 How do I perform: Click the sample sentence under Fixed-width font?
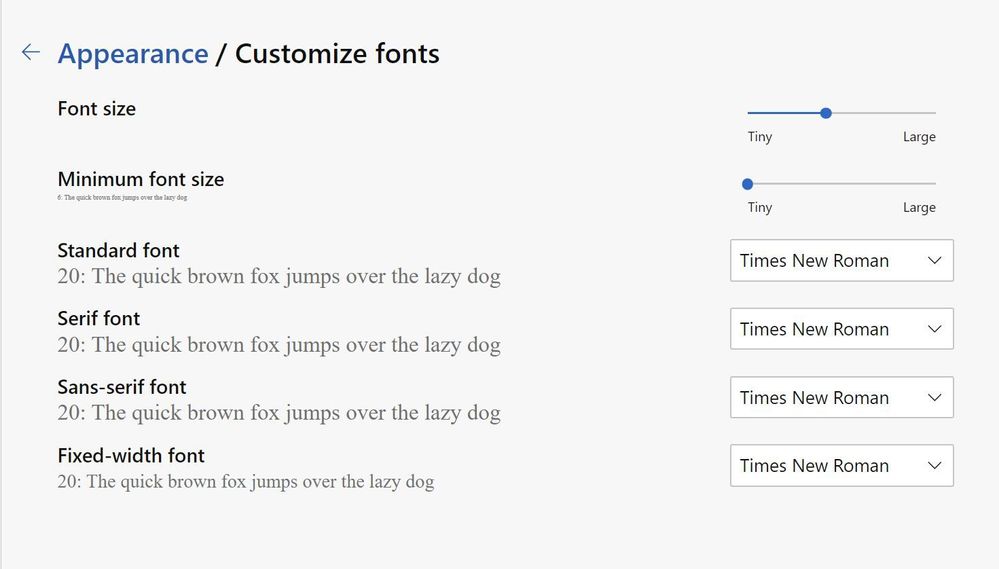coord(246,482)
